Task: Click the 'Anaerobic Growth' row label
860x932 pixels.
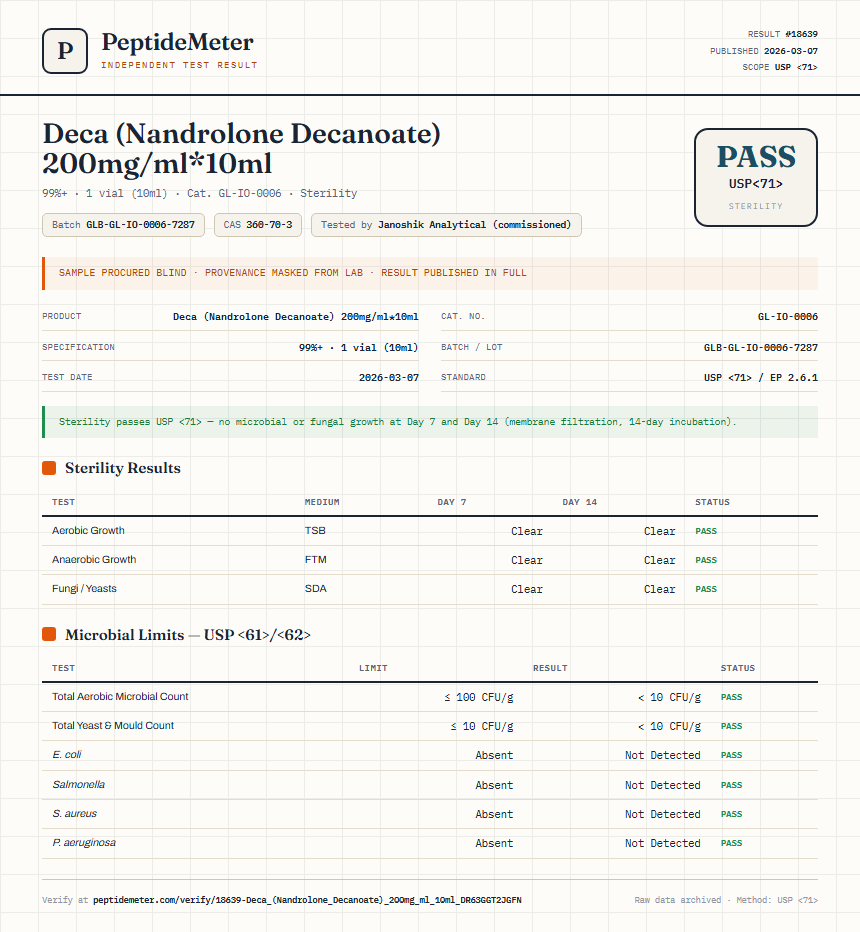Action: tap(94, 560)
